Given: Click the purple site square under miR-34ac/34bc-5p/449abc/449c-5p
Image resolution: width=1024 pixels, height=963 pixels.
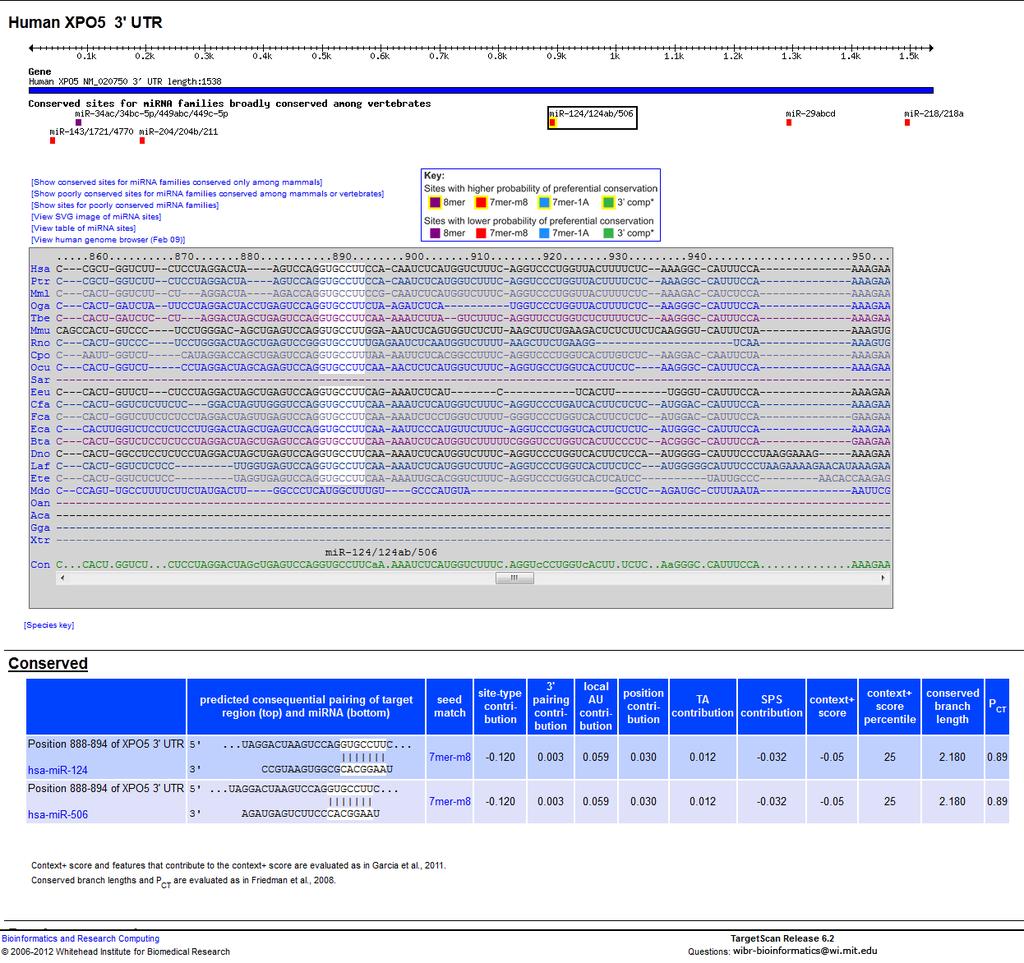Looking at the screenshot, I should [78, 122].
